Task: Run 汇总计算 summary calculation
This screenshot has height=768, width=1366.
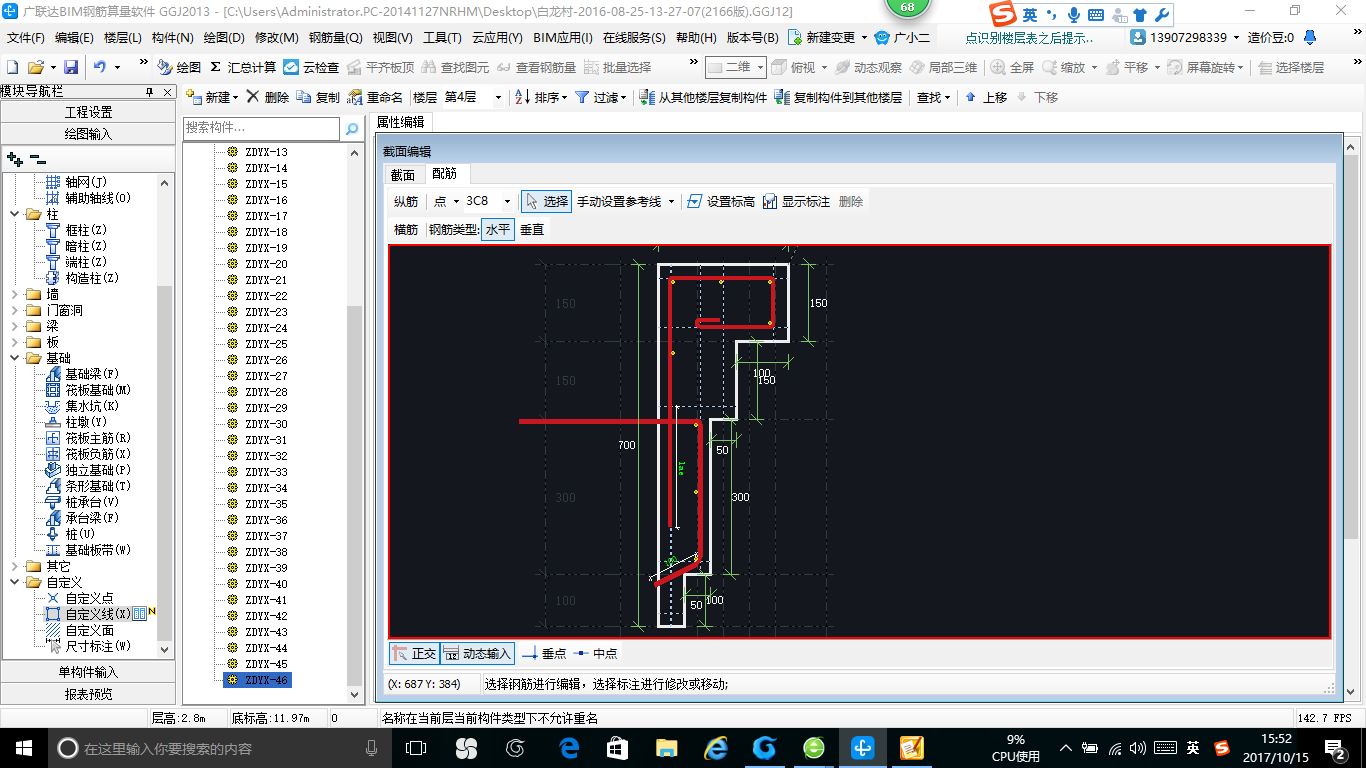Action: pos(243,67)
